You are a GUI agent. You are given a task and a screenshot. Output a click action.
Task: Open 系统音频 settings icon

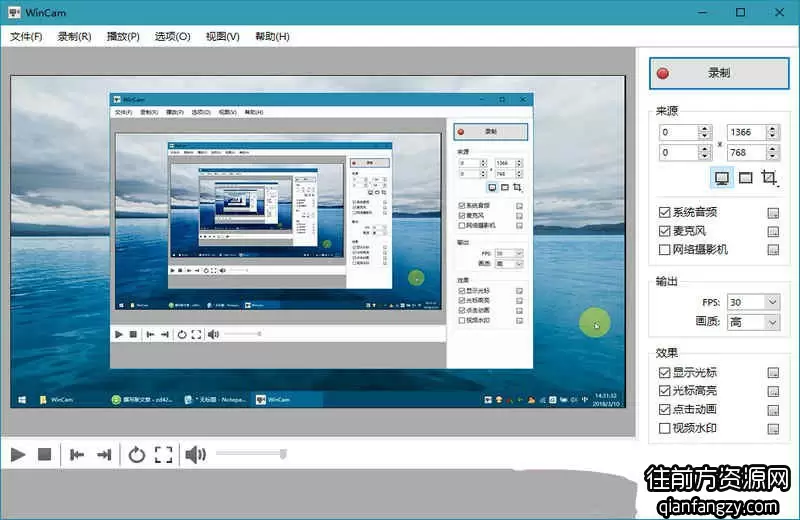tap(773, 213)
